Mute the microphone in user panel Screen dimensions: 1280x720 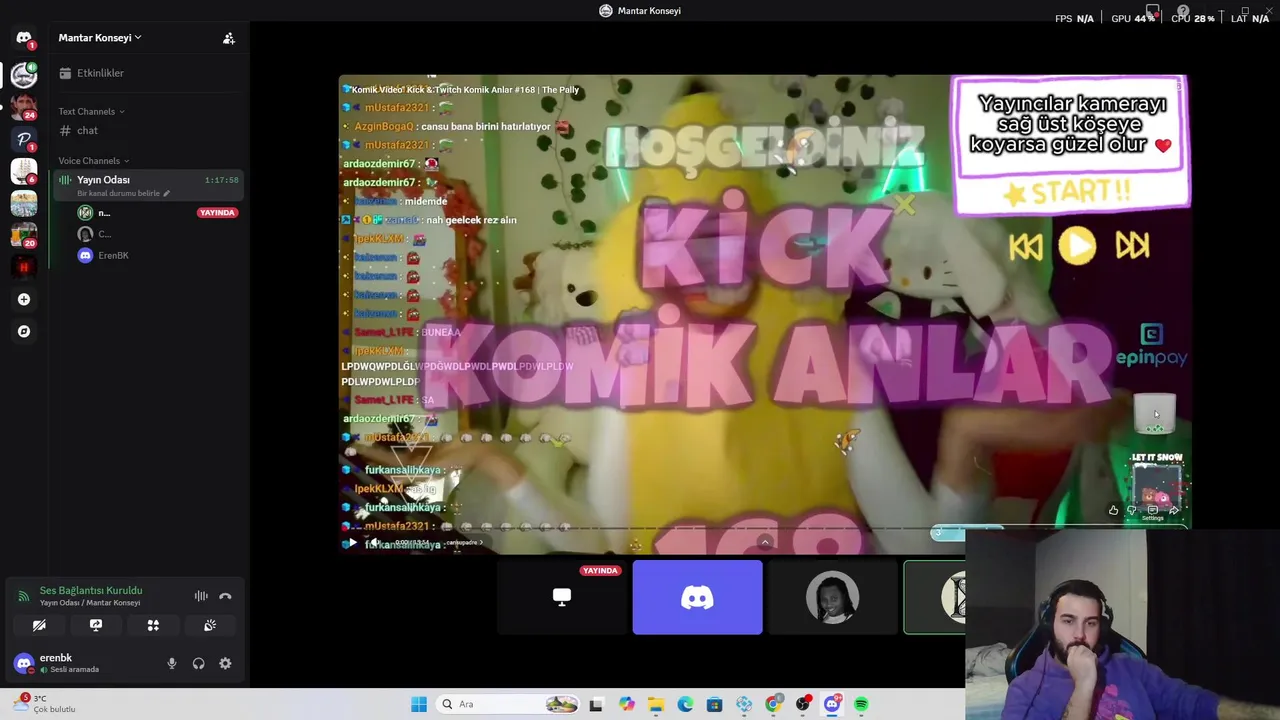[x=172, y=663]
